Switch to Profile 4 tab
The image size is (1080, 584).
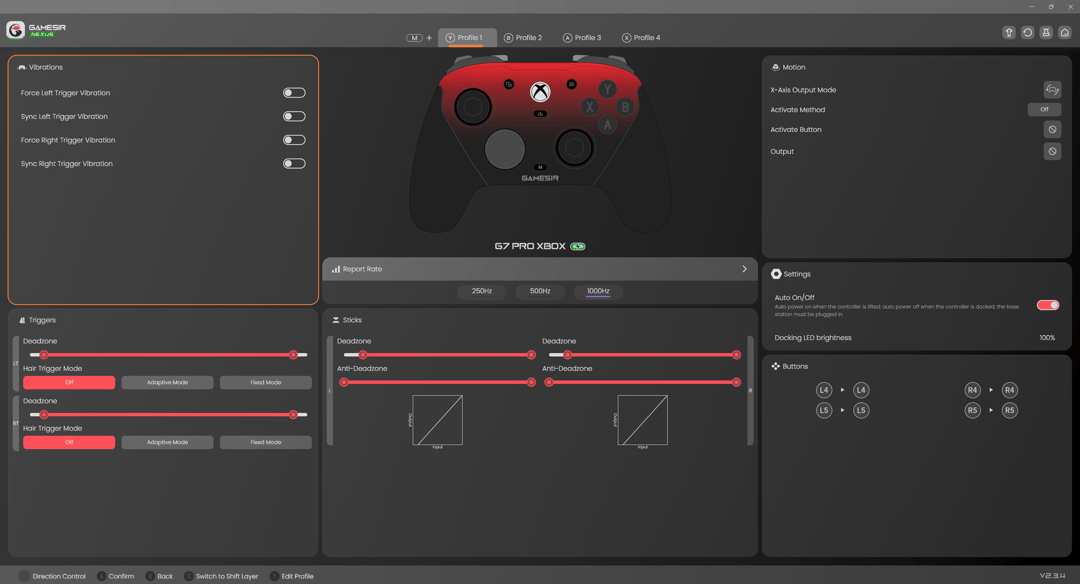pyautogui.click(x=641, y=38)
